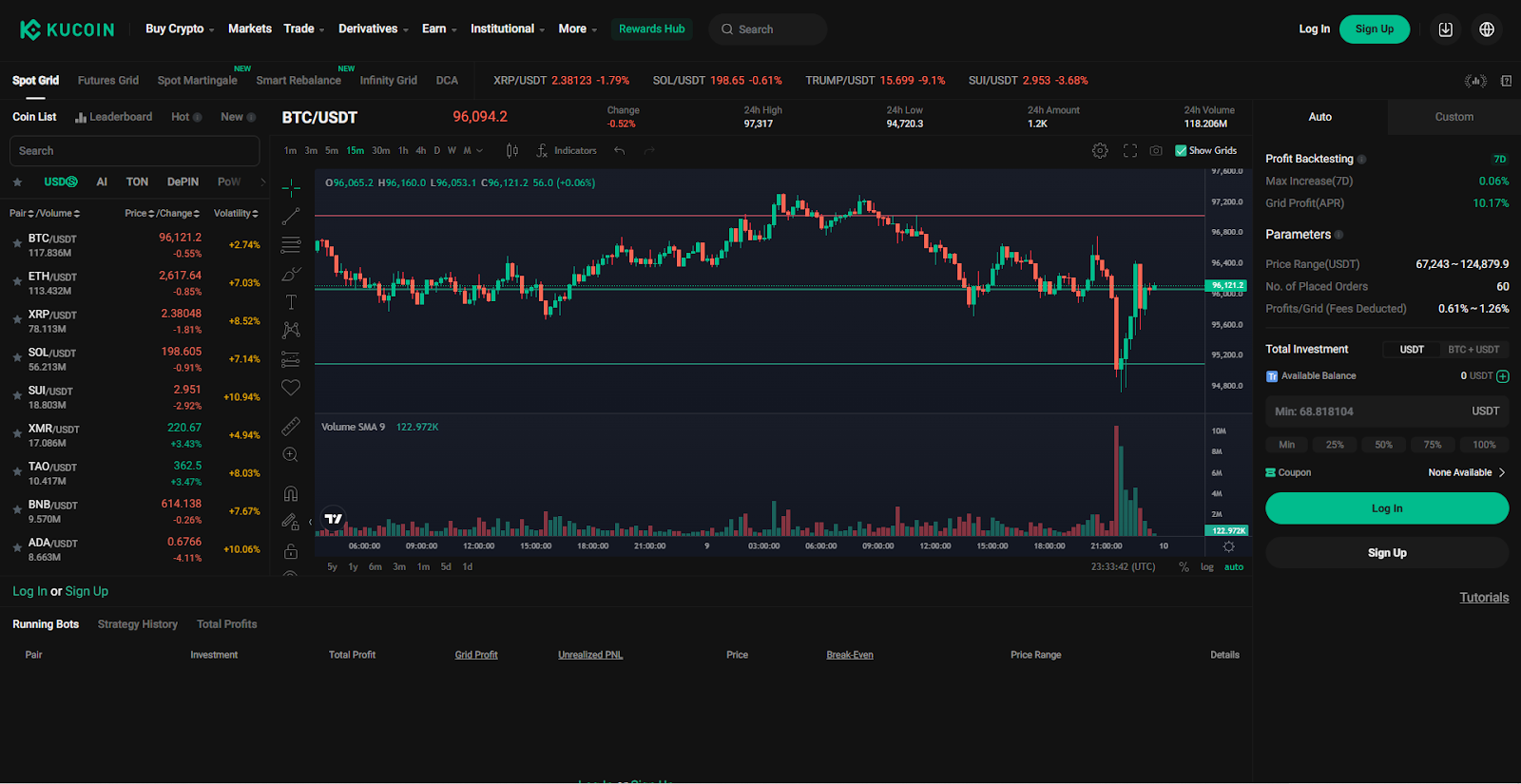Add funds with the plus icon
Viewport: 1521px width, 784px height.
coord(1503,376)
